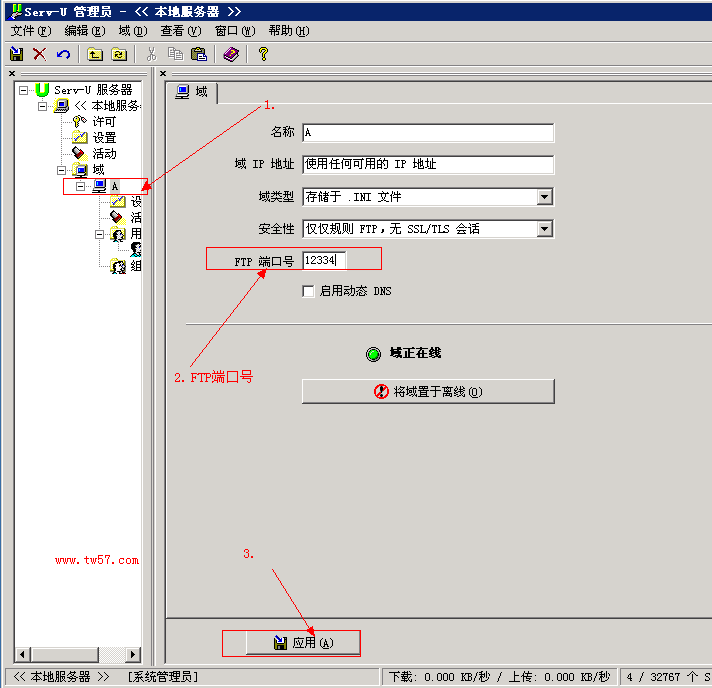The height and width of the screenshot is (688, 712).
Task: Click the save disk toolbar icon
Action: tap(16, 54)
